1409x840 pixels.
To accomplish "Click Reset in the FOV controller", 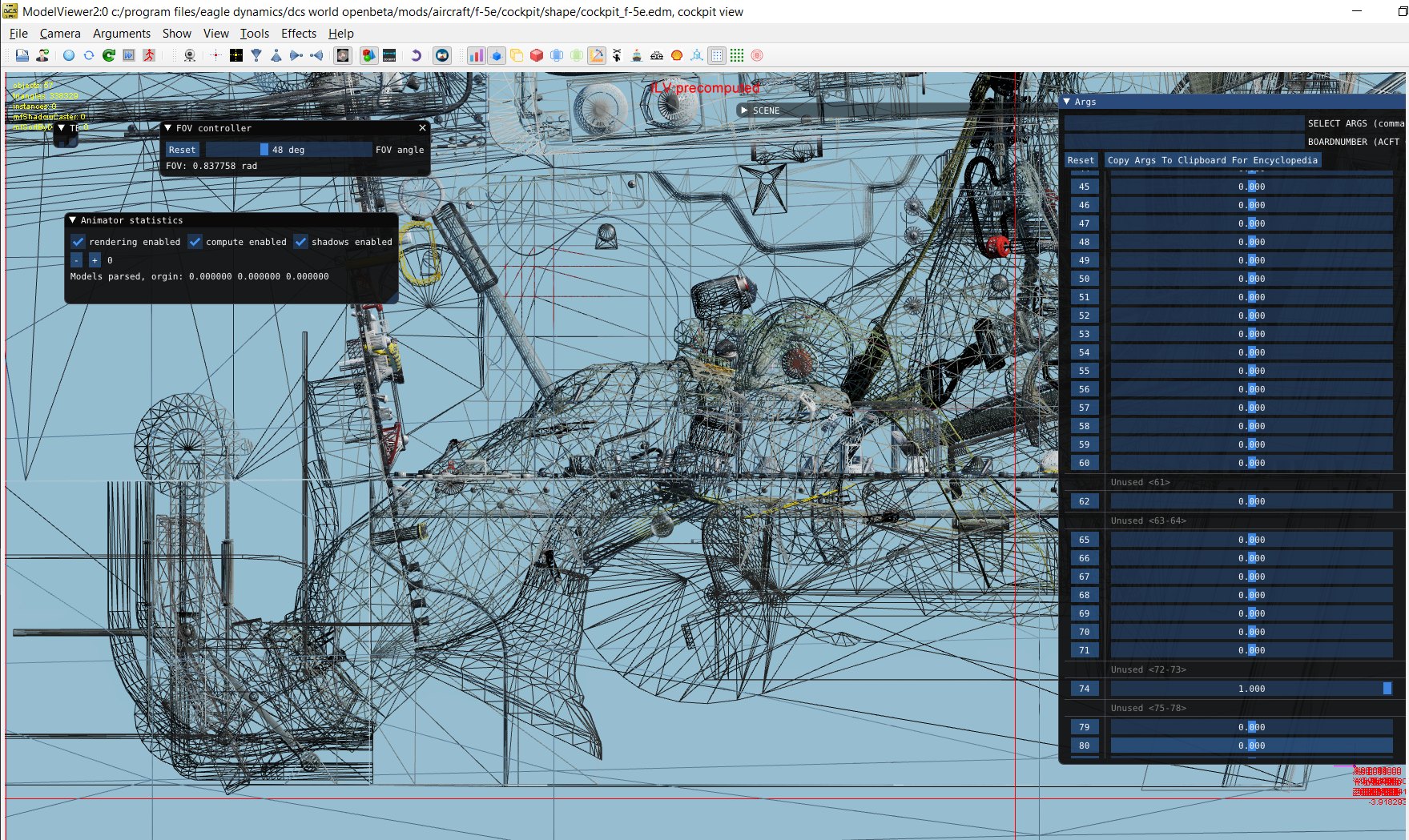I will (x=182, y=150).
